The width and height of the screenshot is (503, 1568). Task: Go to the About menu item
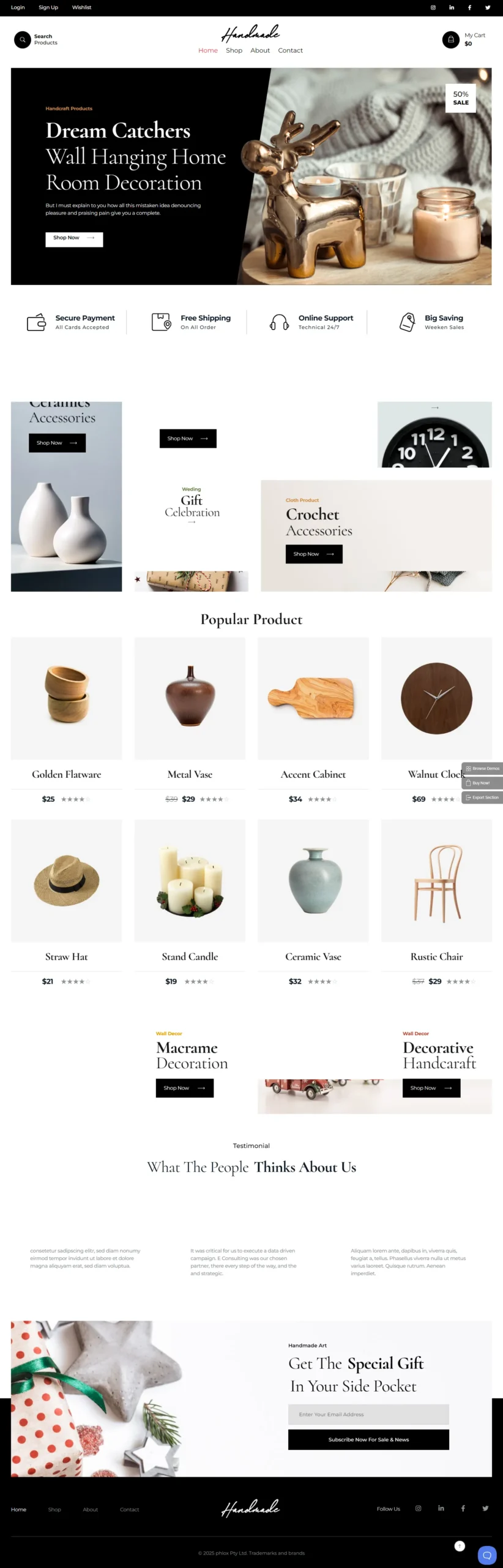click(260, 50)
